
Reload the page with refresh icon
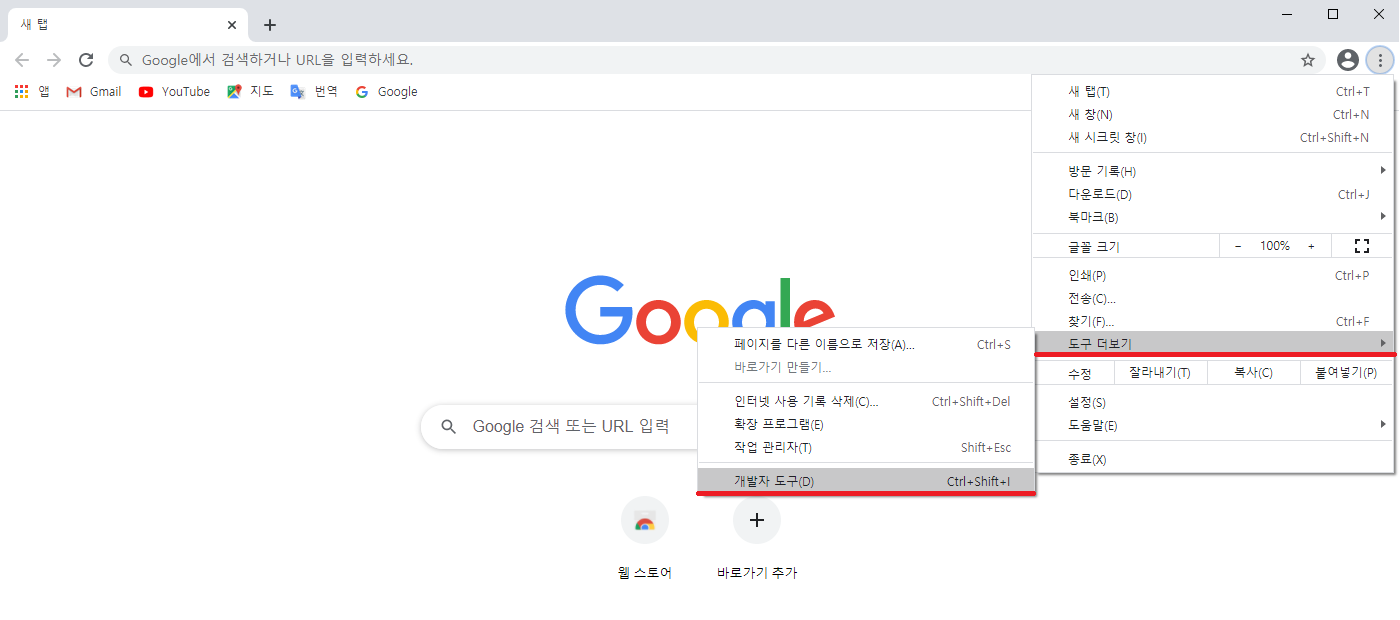point(86,60)
